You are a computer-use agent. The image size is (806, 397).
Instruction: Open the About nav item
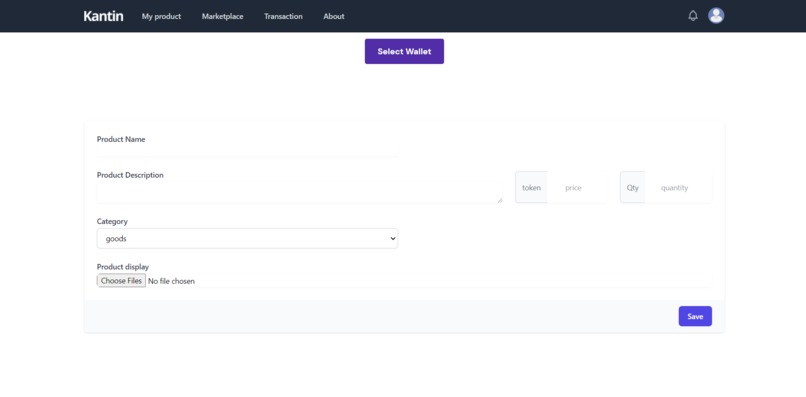click(334, 16)
